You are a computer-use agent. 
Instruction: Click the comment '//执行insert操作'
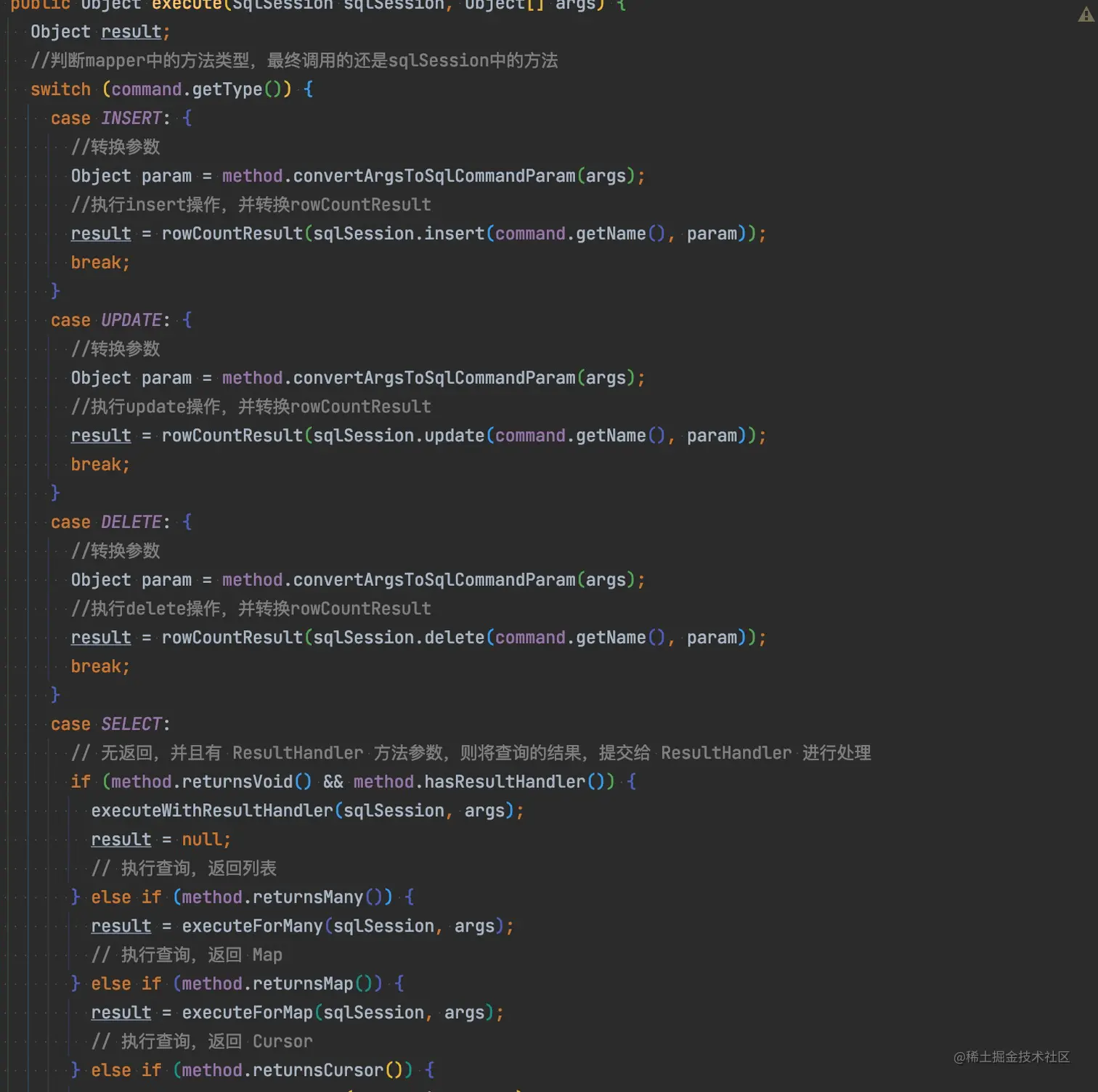point(146,205)
